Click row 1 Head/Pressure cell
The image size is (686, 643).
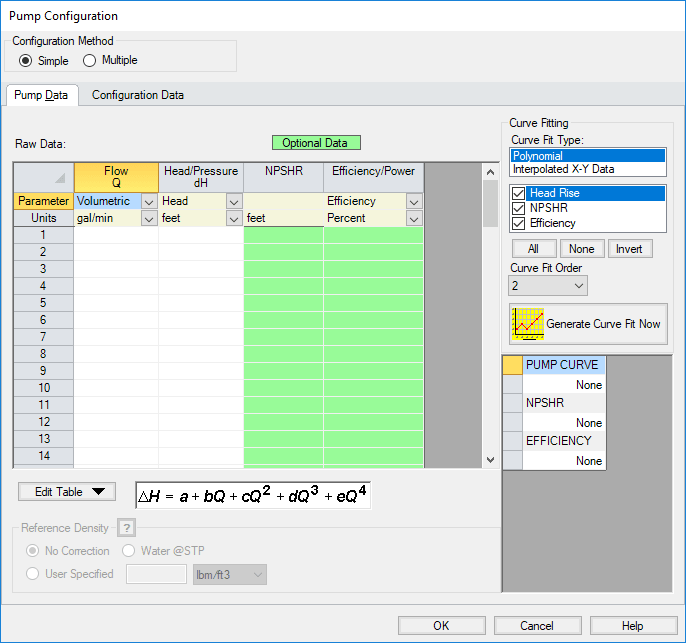[201, 235]
